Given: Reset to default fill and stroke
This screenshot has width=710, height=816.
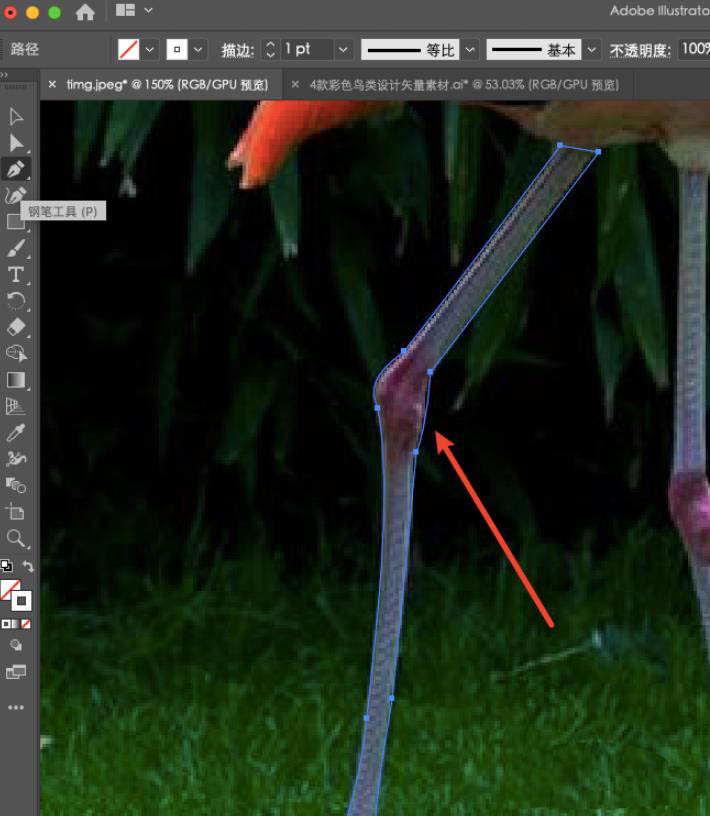Looking at the screenshot, I should 6,566.
